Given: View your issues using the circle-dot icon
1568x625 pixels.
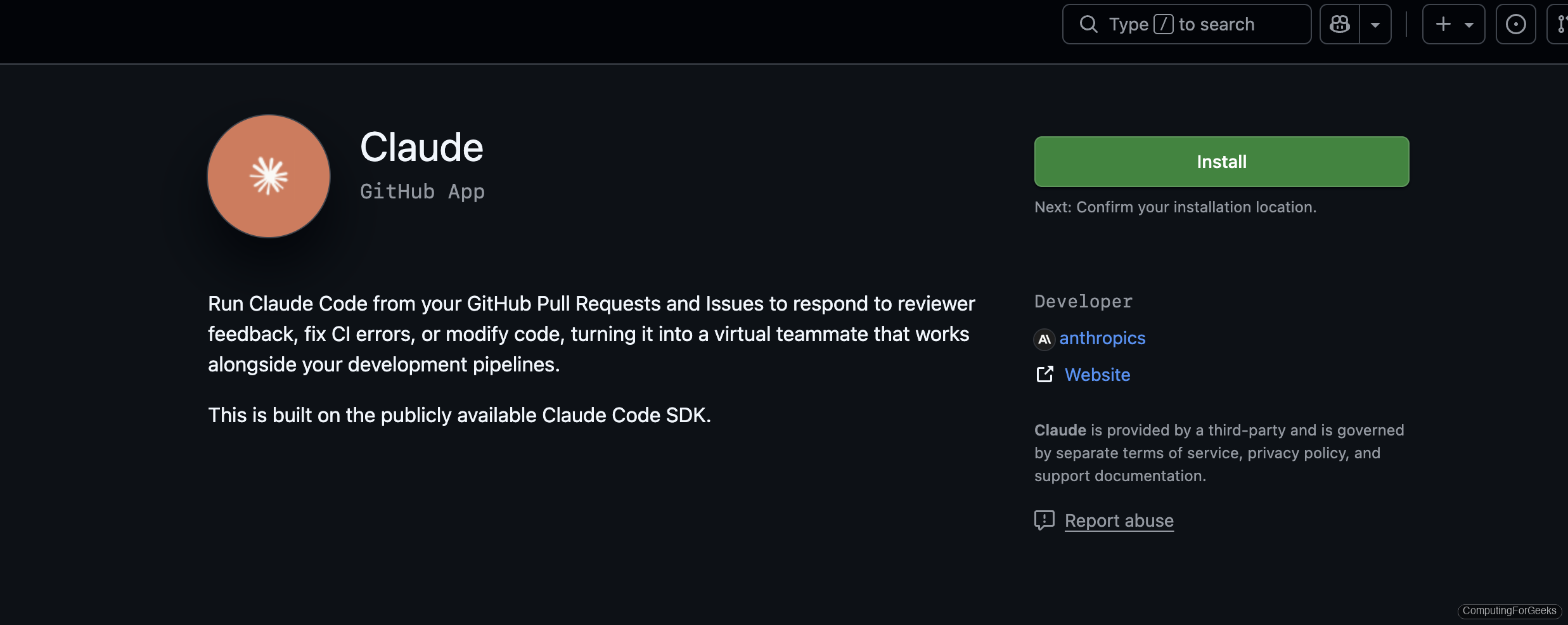Looking at the screenshot, I should [1516, 23].
